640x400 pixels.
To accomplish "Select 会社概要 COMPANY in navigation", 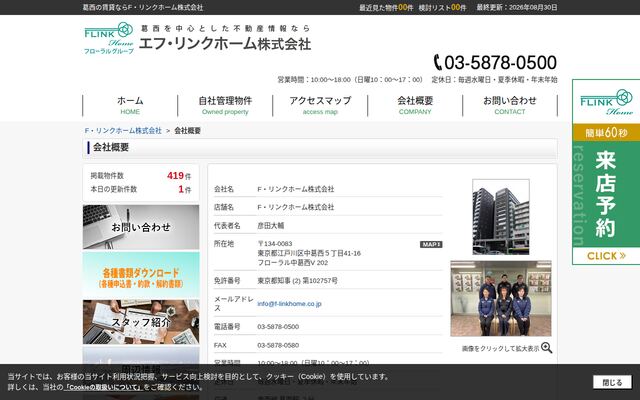I will tap(415, 105).
